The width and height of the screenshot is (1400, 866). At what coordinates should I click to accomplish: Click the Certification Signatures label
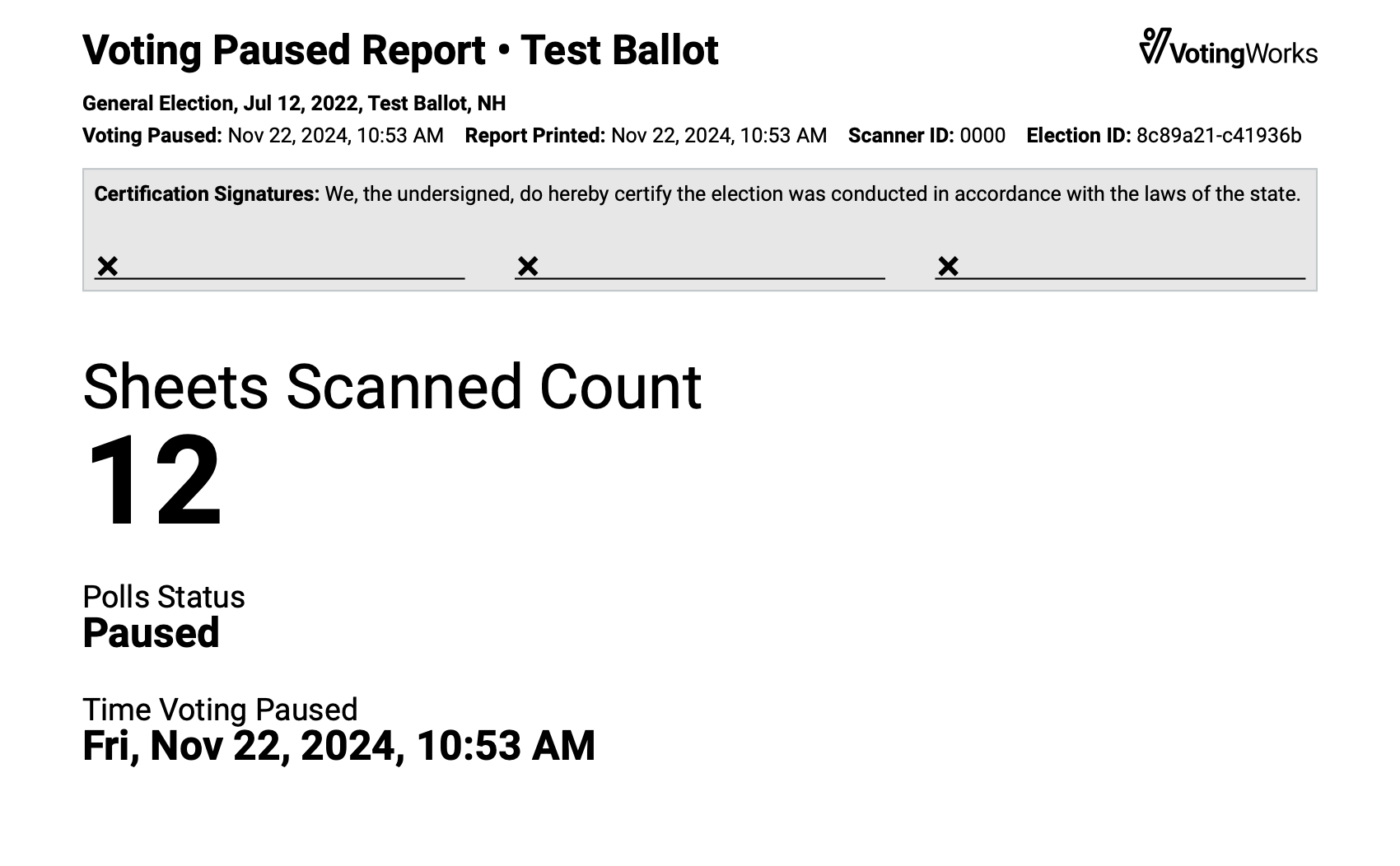(207, 194)
